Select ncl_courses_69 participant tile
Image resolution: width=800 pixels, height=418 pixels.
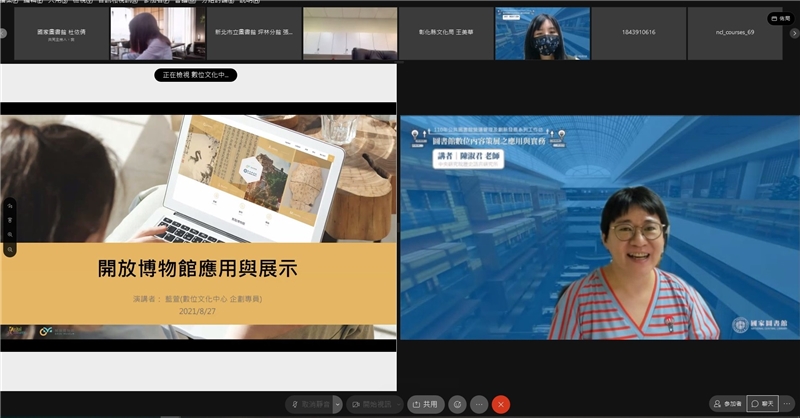click(x=735, y=34)
